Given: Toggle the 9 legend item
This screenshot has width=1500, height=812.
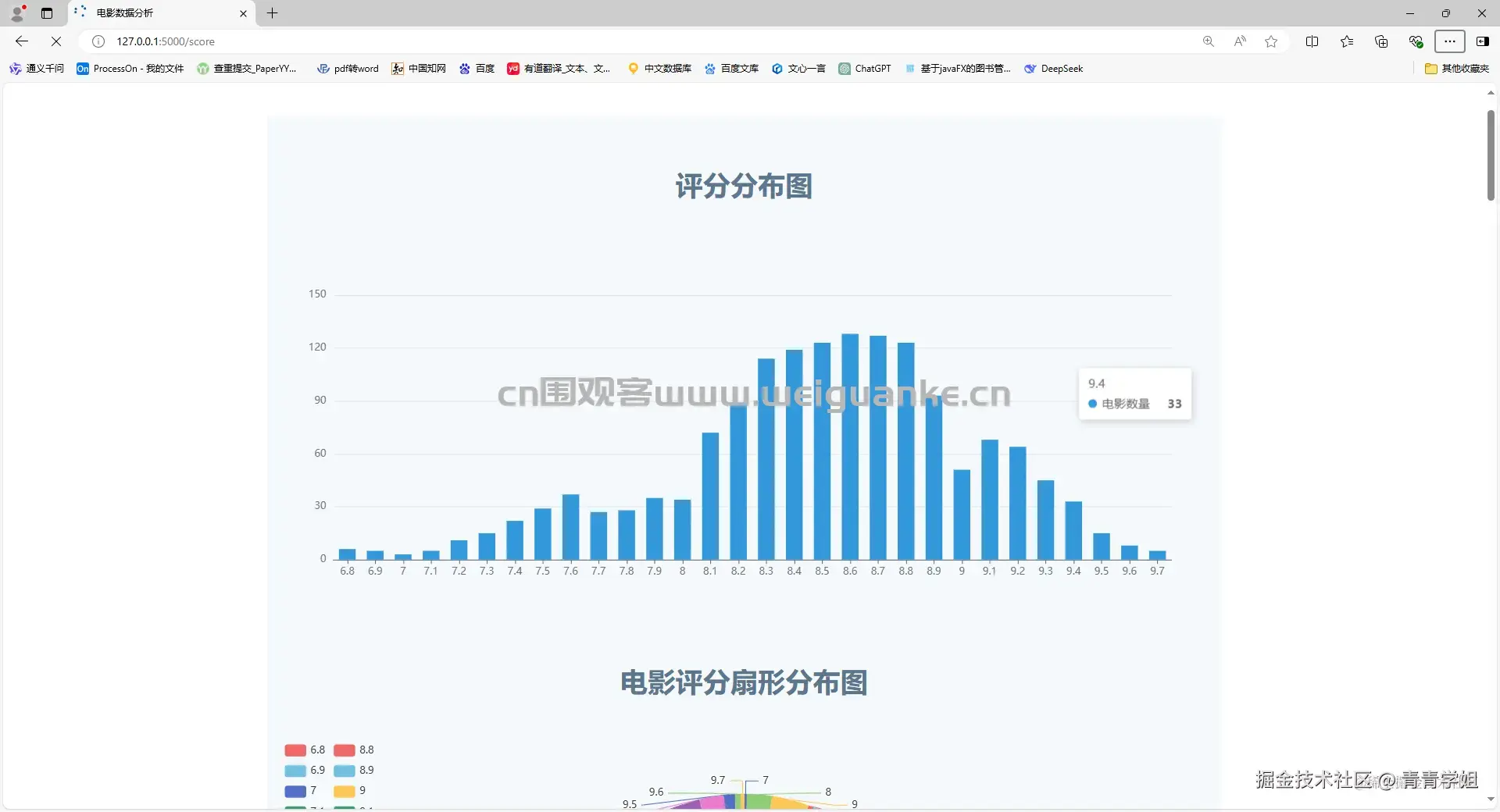Looking at the screenshot, I should tap(350, 791).
